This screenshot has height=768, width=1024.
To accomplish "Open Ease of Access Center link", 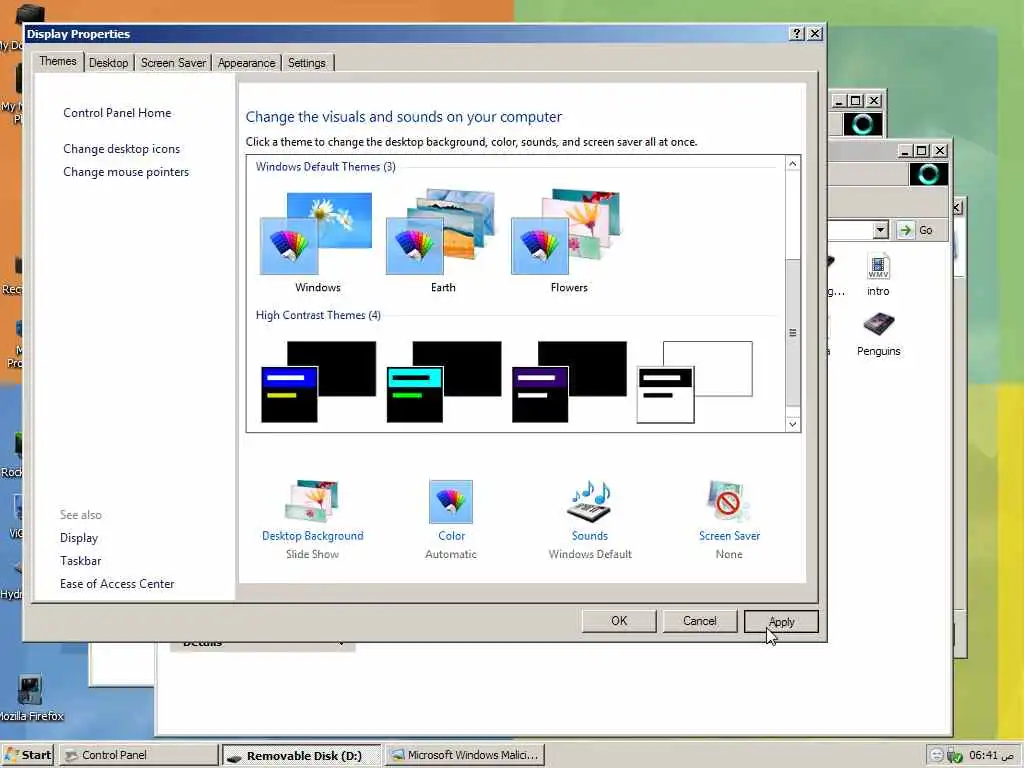I will click(x=117, y=583).
